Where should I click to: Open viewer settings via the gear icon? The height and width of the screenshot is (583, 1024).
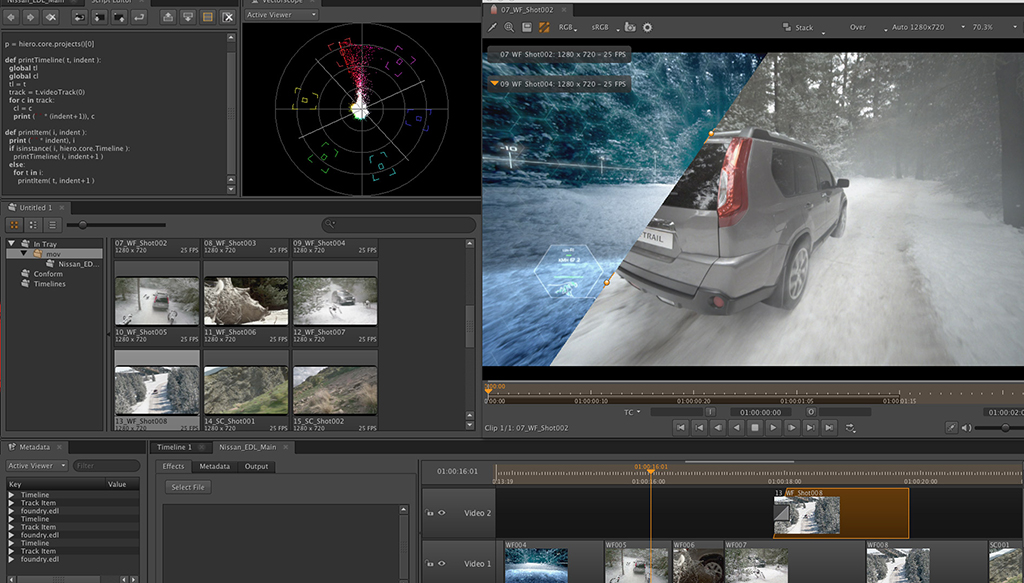point(647,27)
